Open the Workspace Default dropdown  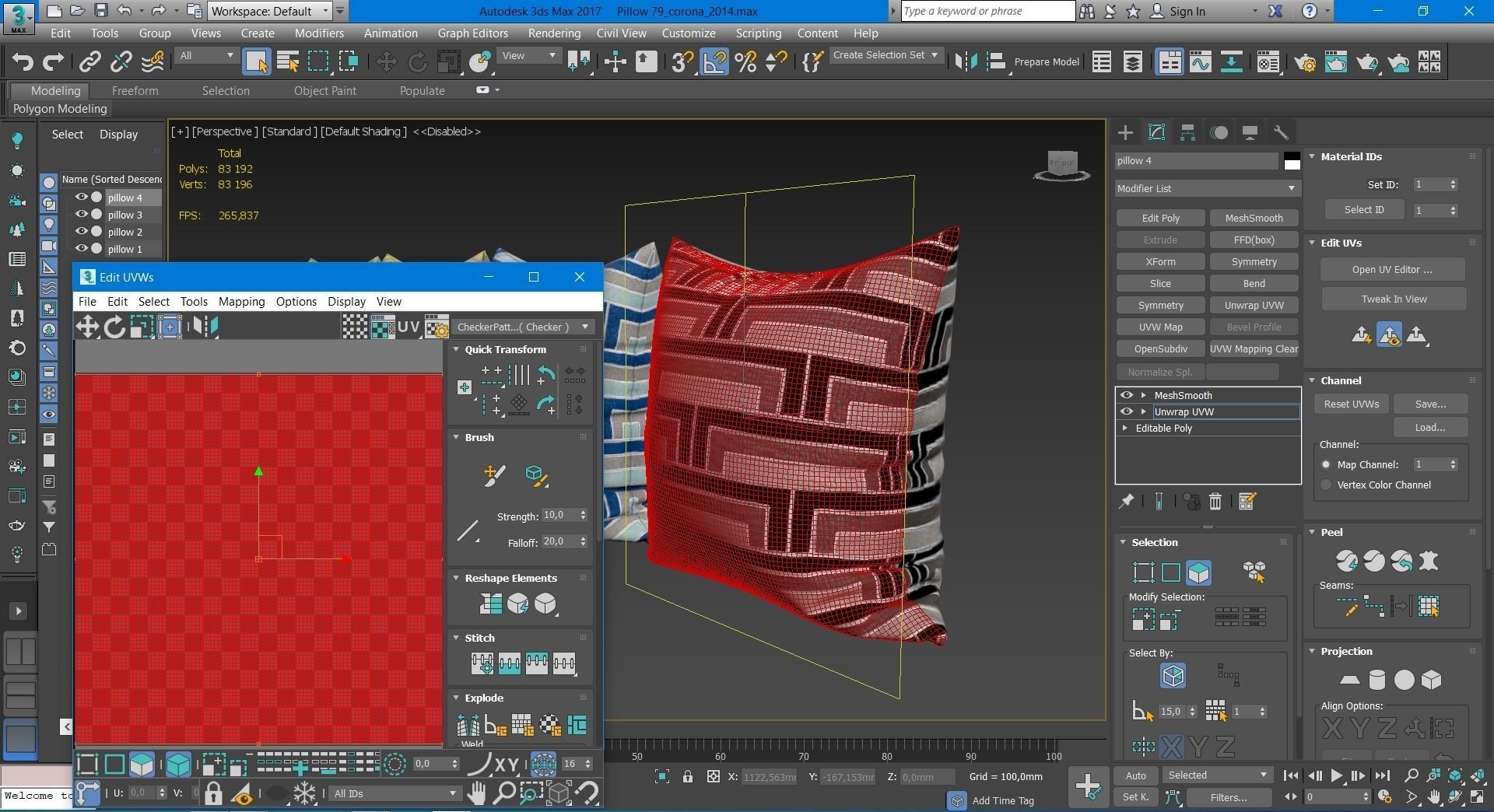tap(270, 11)
